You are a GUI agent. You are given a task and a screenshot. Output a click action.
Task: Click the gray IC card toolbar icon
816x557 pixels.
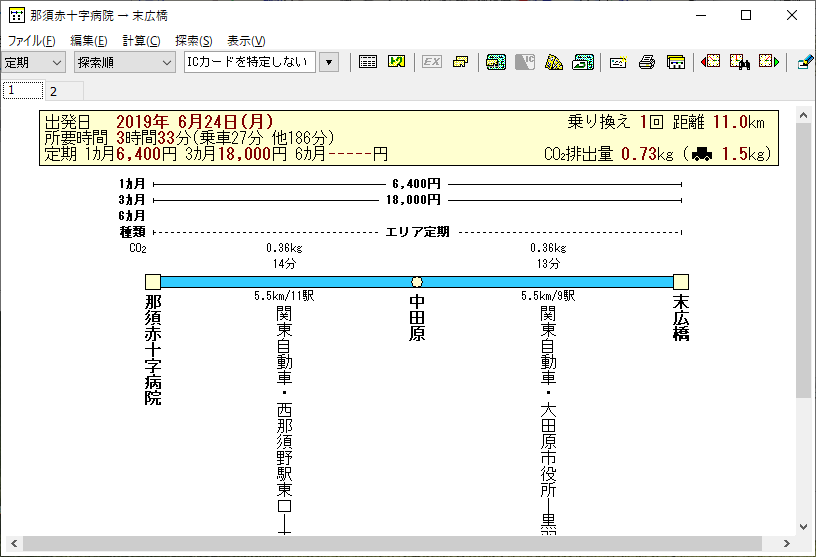tap(525, 62)
